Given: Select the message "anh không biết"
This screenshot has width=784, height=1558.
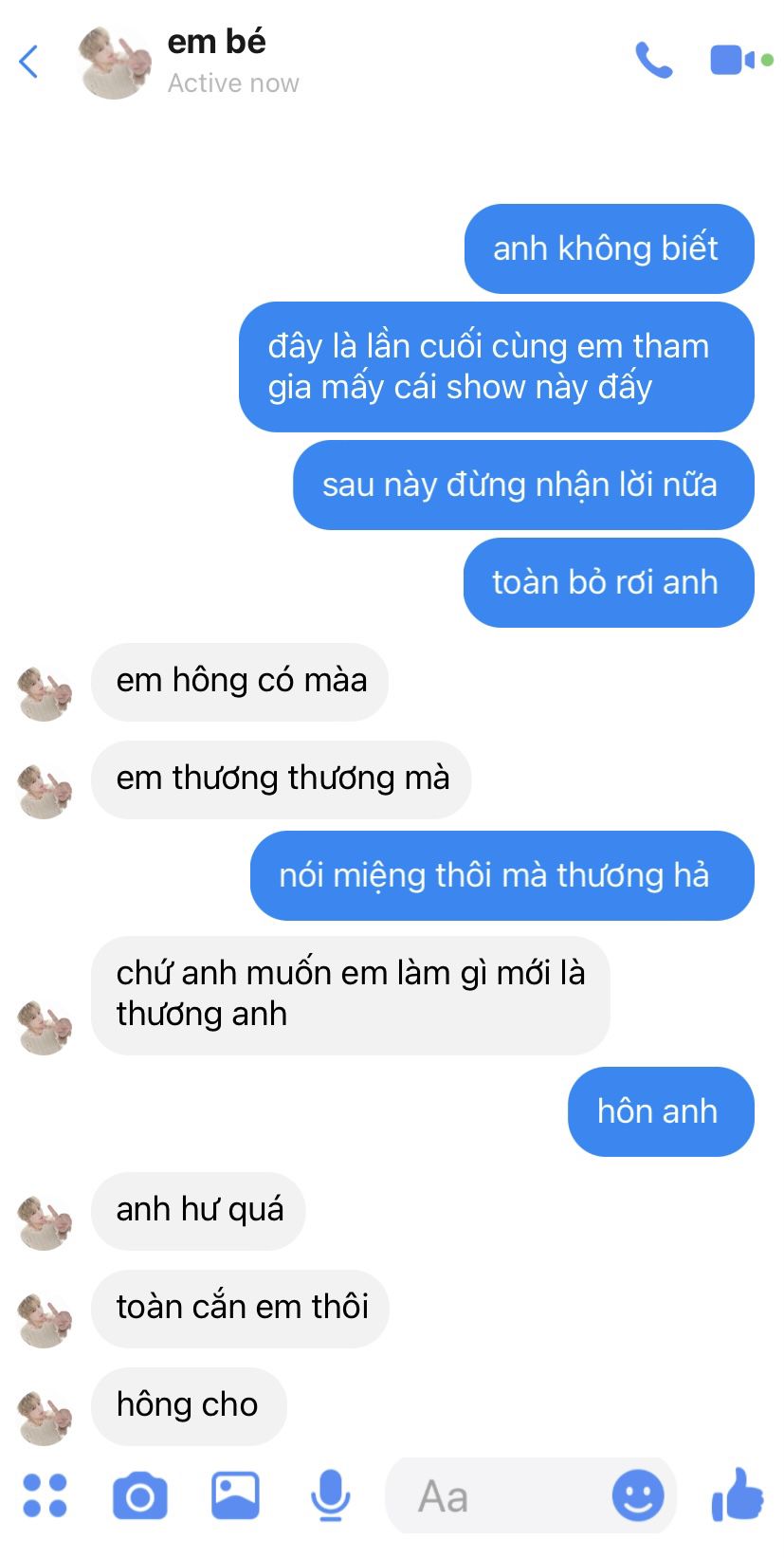Looking at the screenshot, I should pyautogui.click(x=609, y=248).
